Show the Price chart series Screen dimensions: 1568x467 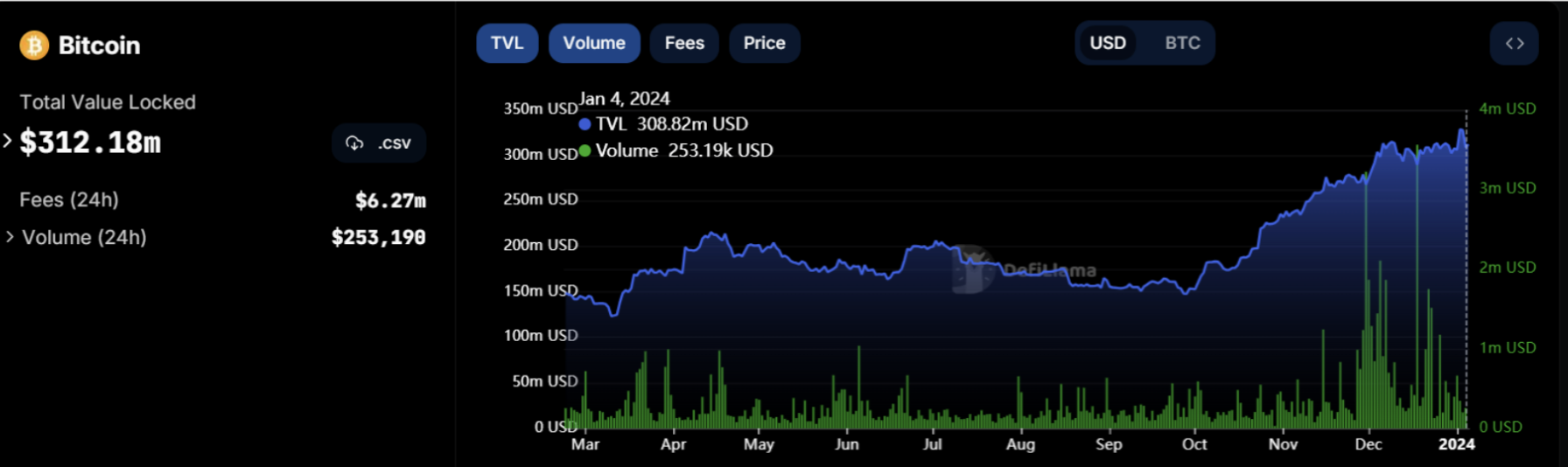pos(764,43)
